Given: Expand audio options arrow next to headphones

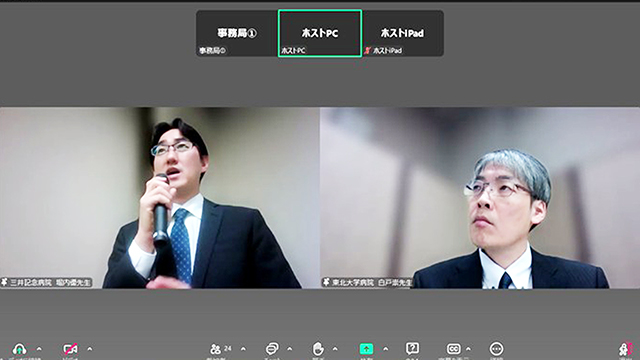Looking at the screenshot, I should 39,349.
